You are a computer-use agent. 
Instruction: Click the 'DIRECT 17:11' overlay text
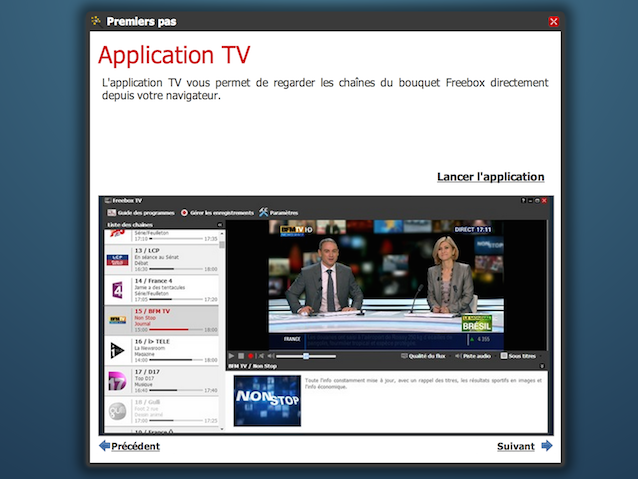pos(473,230)
